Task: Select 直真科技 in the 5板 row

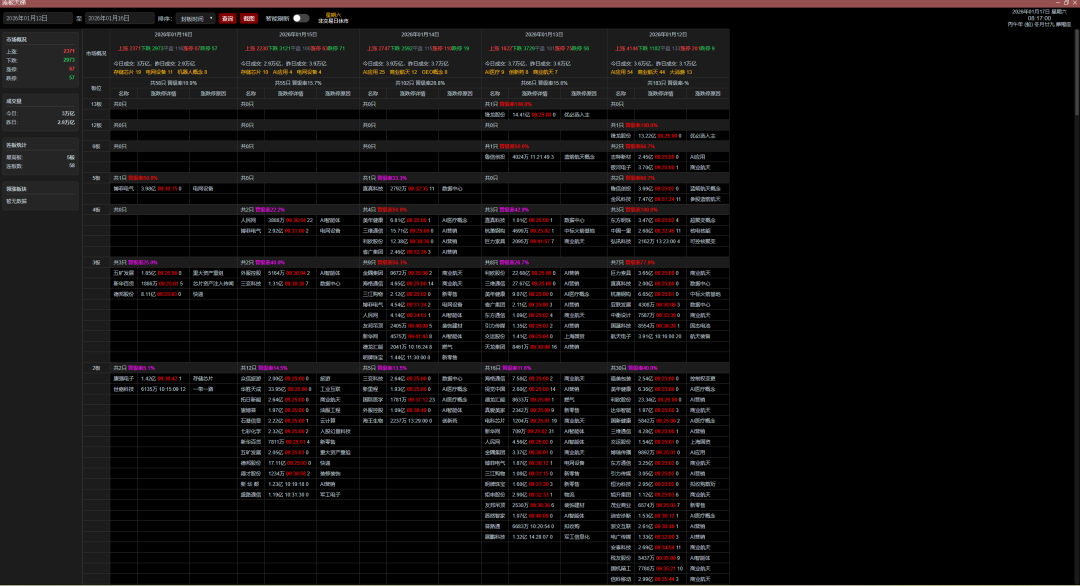Action: [x=372, y=188]
